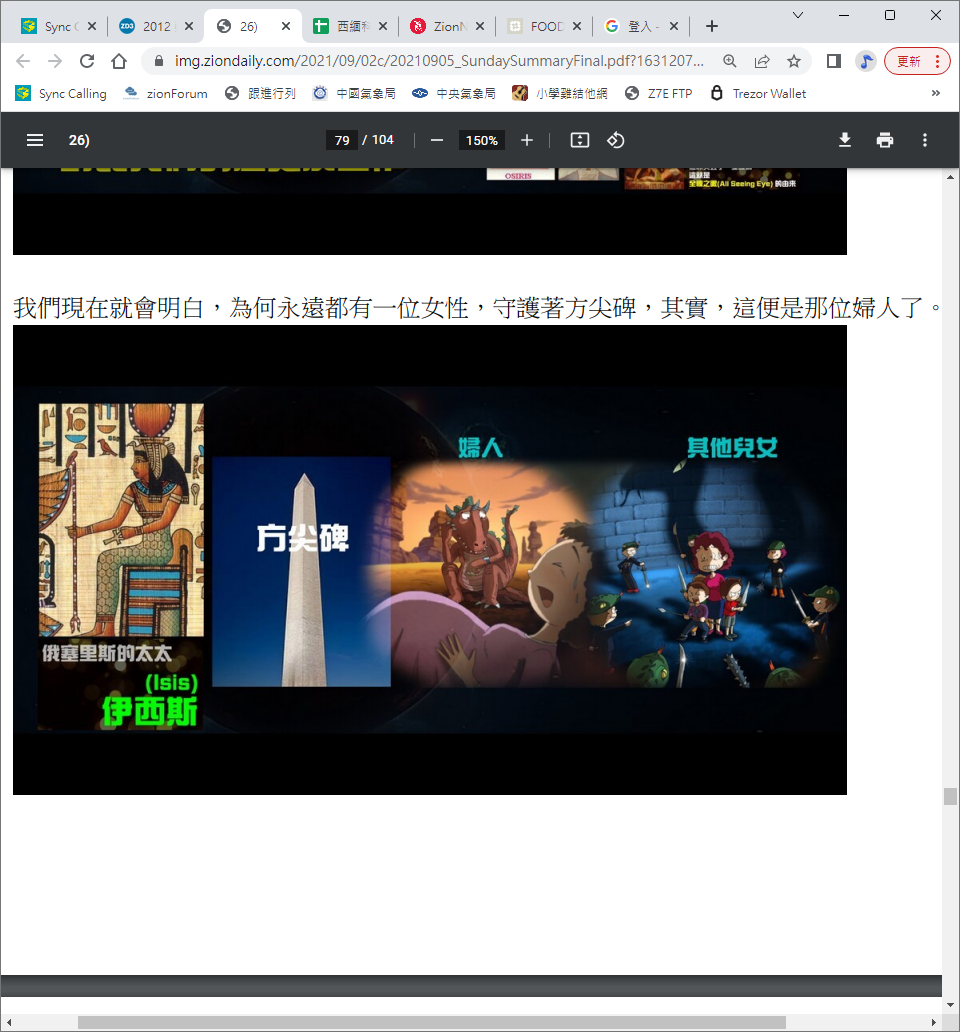Open the browser home page
Screen dimensions: 960x1032
[119, 61]
